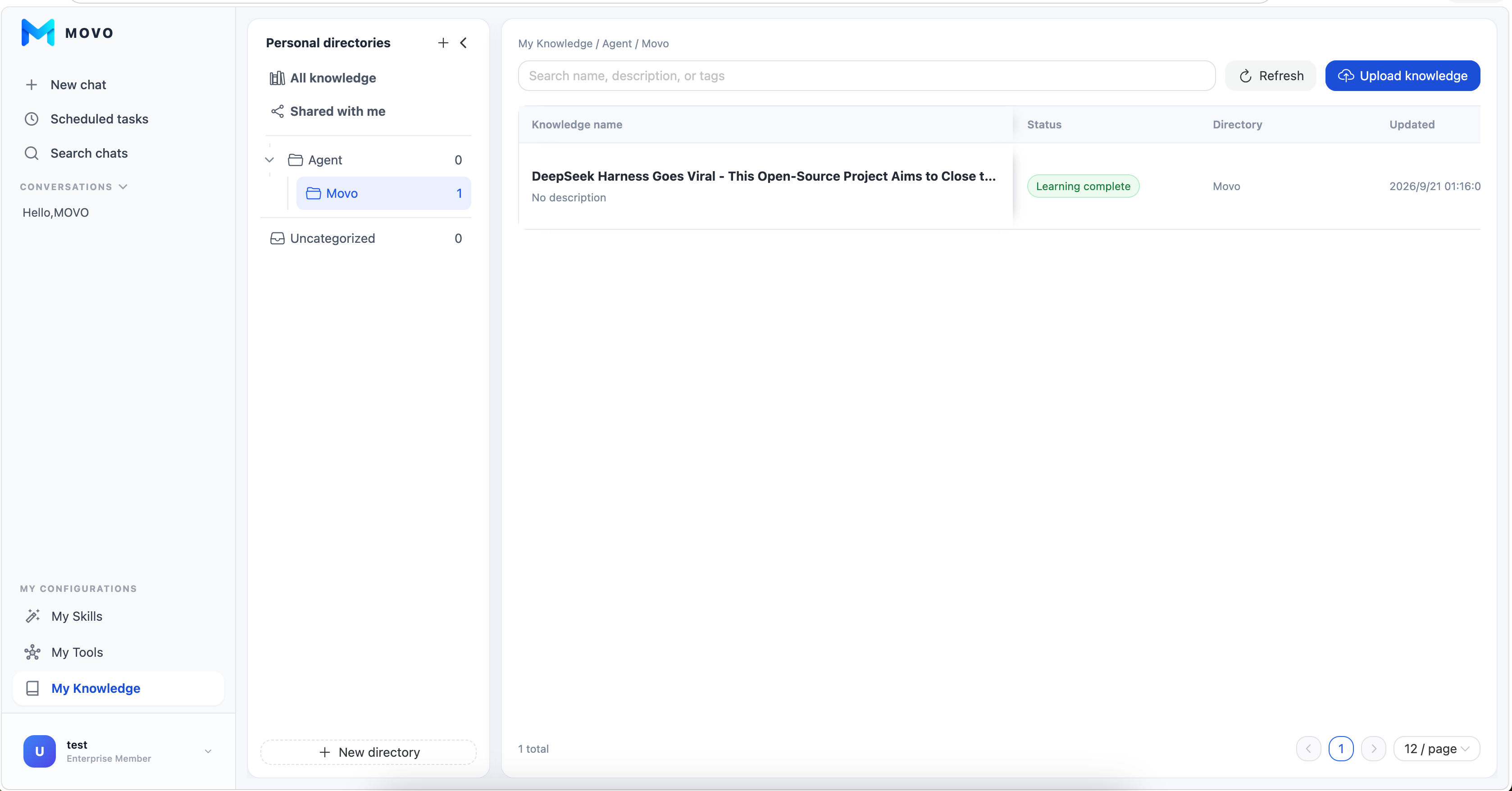Click the Movo directory cell

coord(1227,186)
